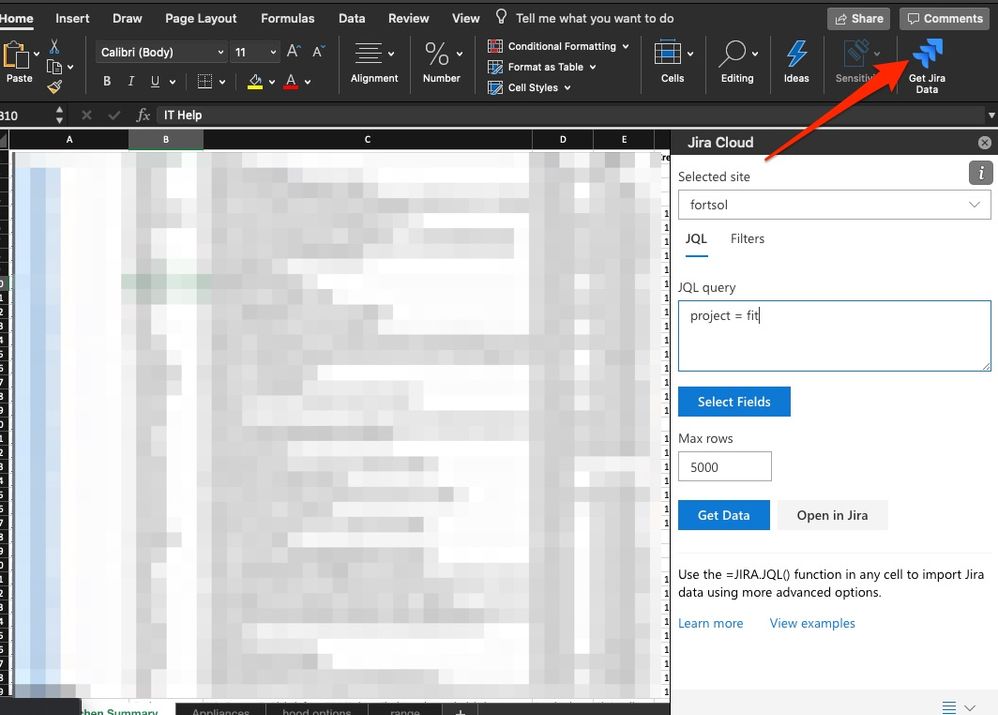Close the Jira Cloud panel

(985, 143)
